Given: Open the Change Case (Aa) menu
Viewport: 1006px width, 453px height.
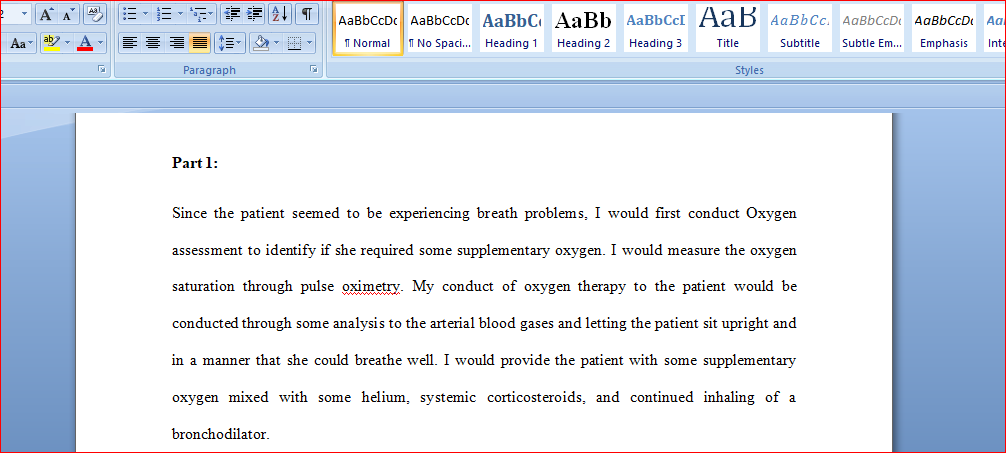Looking at the screenshot, I should [21, 44].
